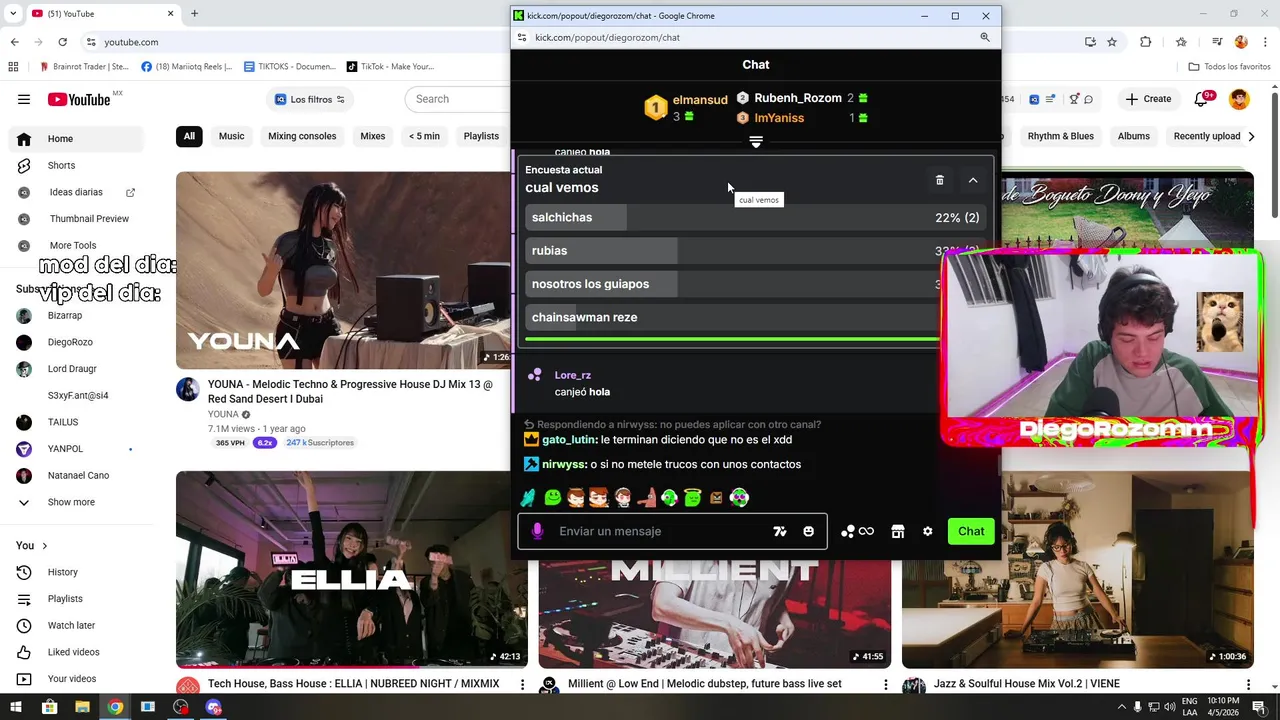This screenshot has width=1280, height=720.
Task: Go to YouTube home via logo
Action: (79, 99)
